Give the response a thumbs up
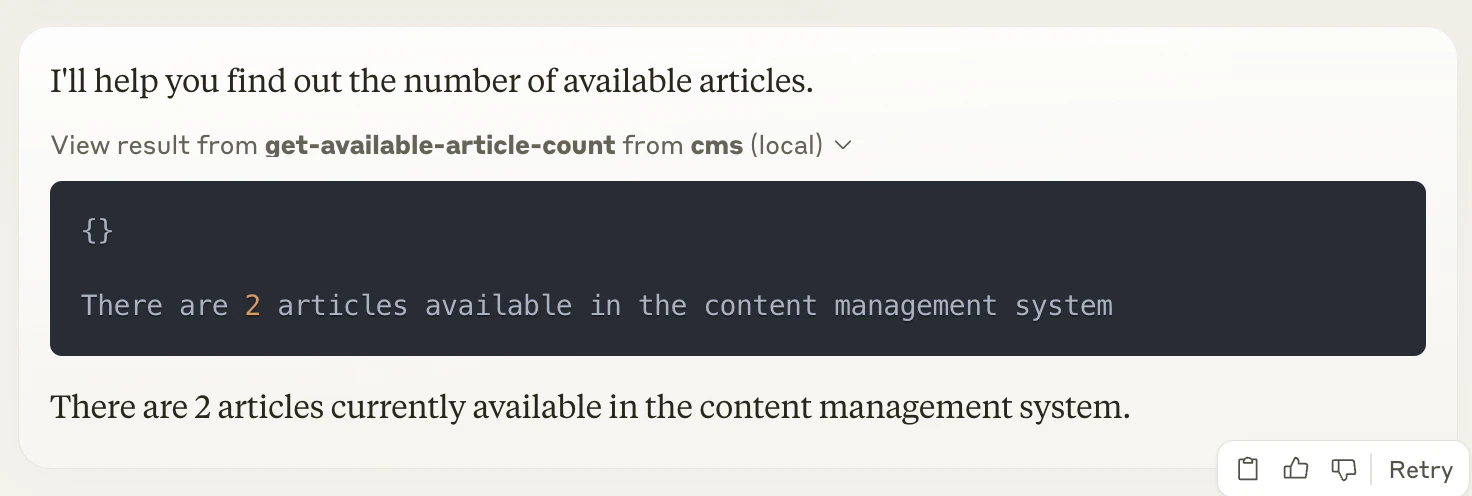The image size is (1472, 496). click(x=1296, y=469)
